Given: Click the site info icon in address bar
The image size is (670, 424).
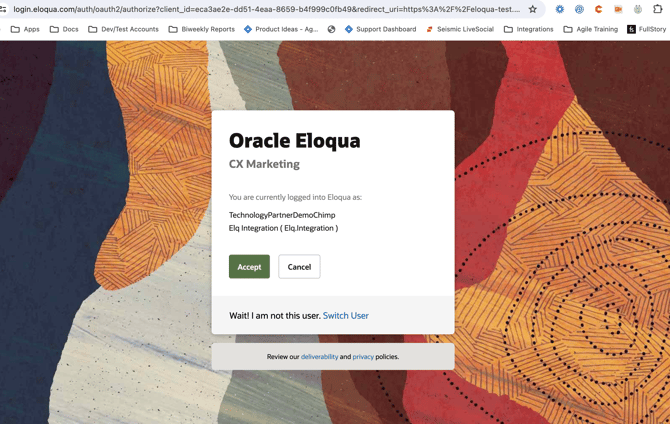Looking at the screenshot, I should [x=3, y=9].
